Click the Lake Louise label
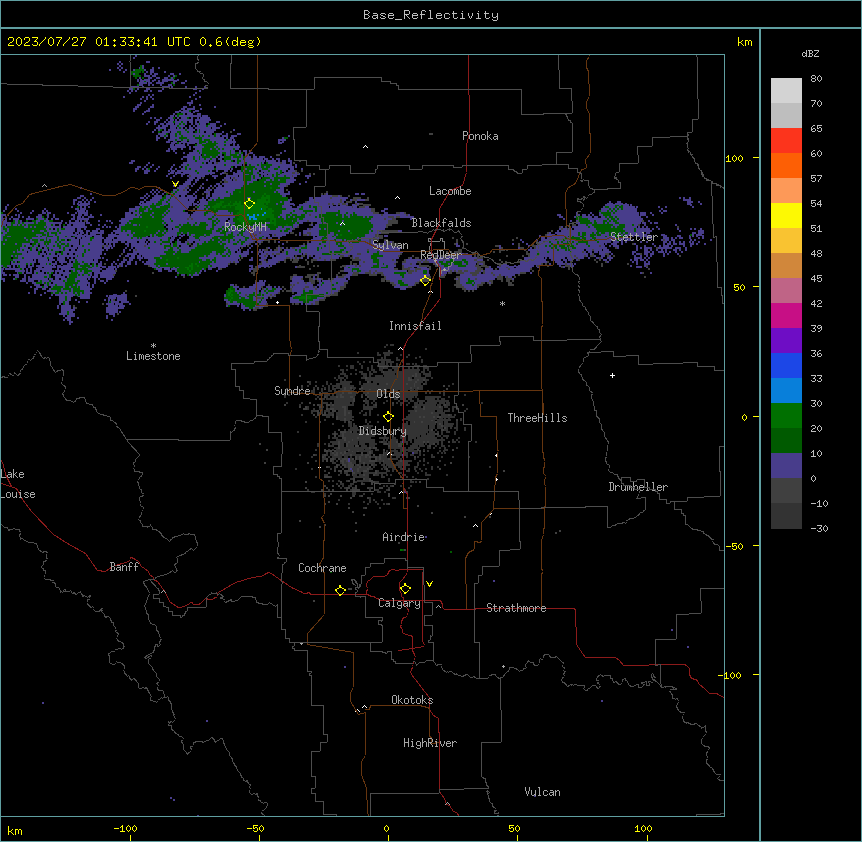This screenshot has width=862, height=842. pos(18,484)
